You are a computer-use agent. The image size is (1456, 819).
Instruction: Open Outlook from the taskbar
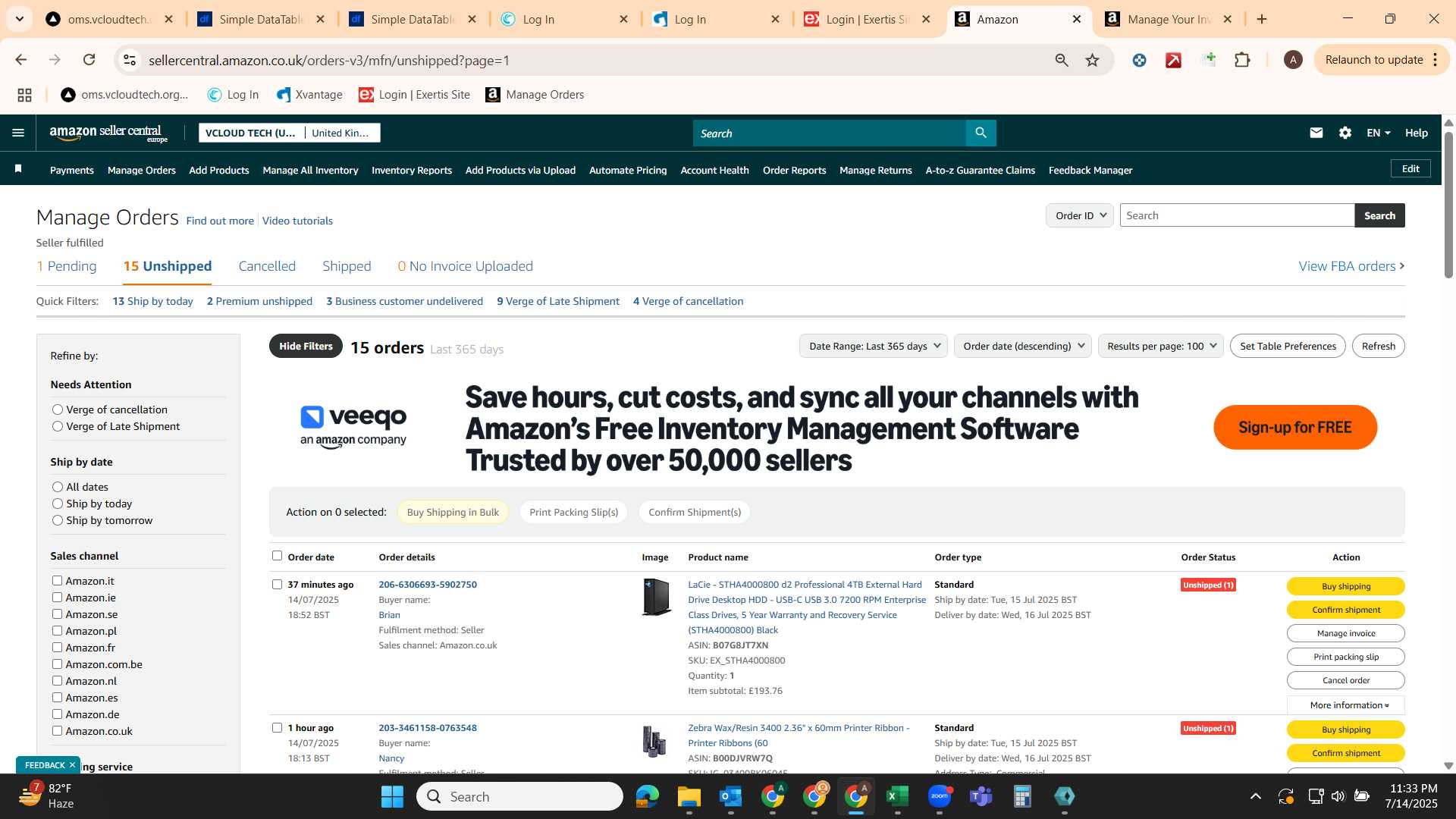pos(730,796)
